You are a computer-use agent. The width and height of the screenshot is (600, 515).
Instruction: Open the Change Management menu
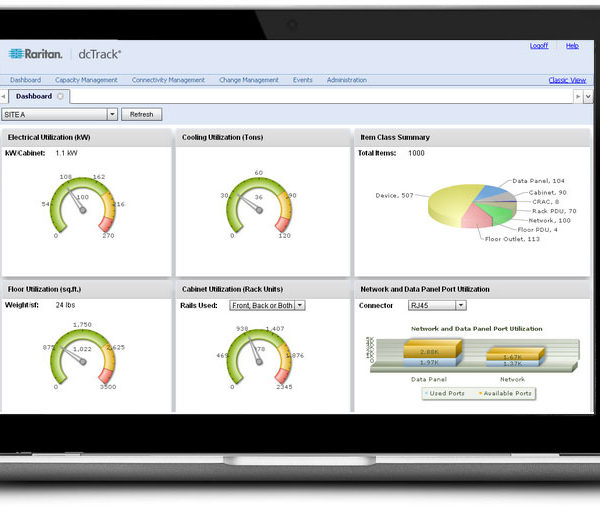click(249, 80)
